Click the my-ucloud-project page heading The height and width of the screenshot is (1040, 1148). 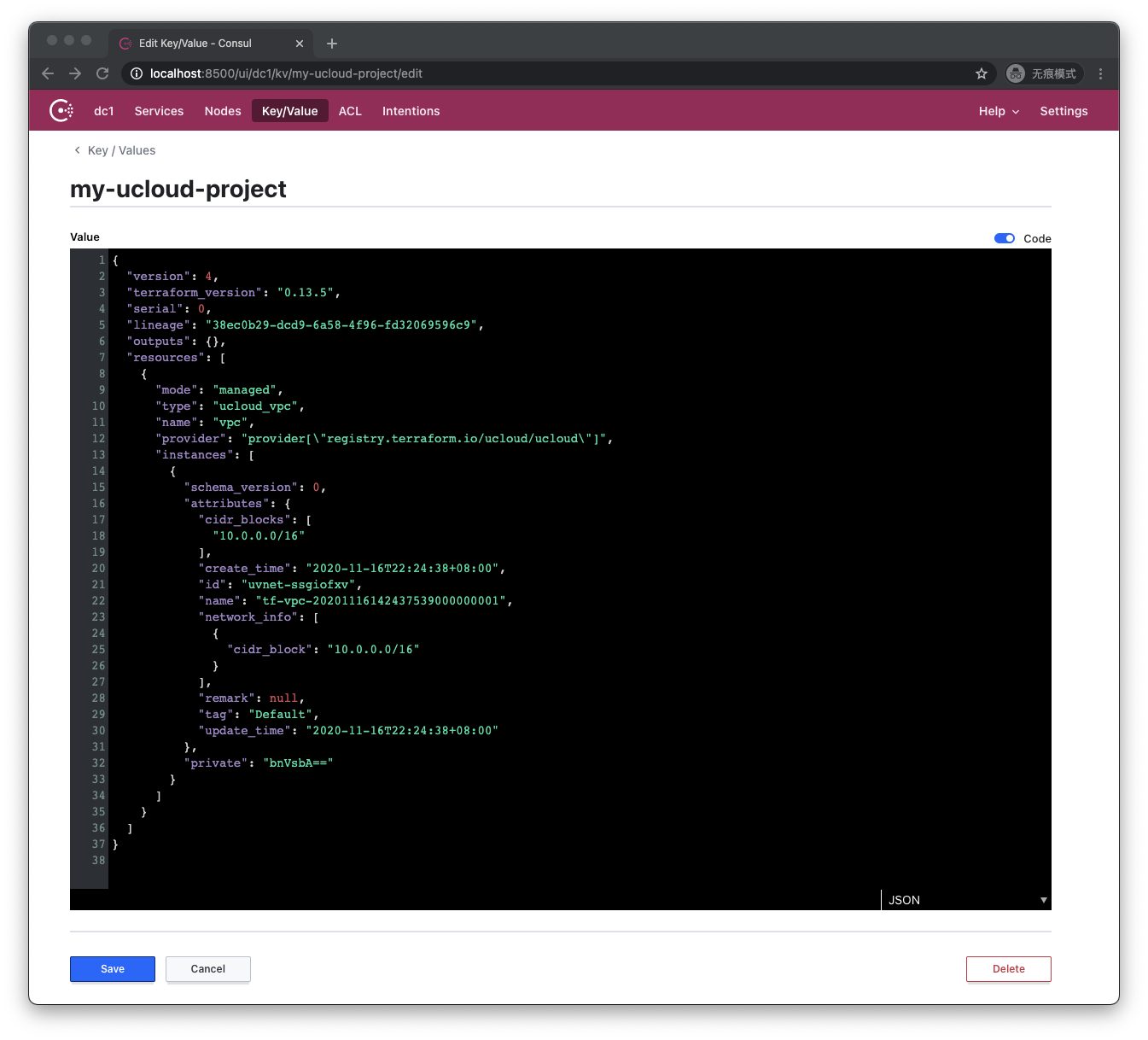[x=178, y=189]
